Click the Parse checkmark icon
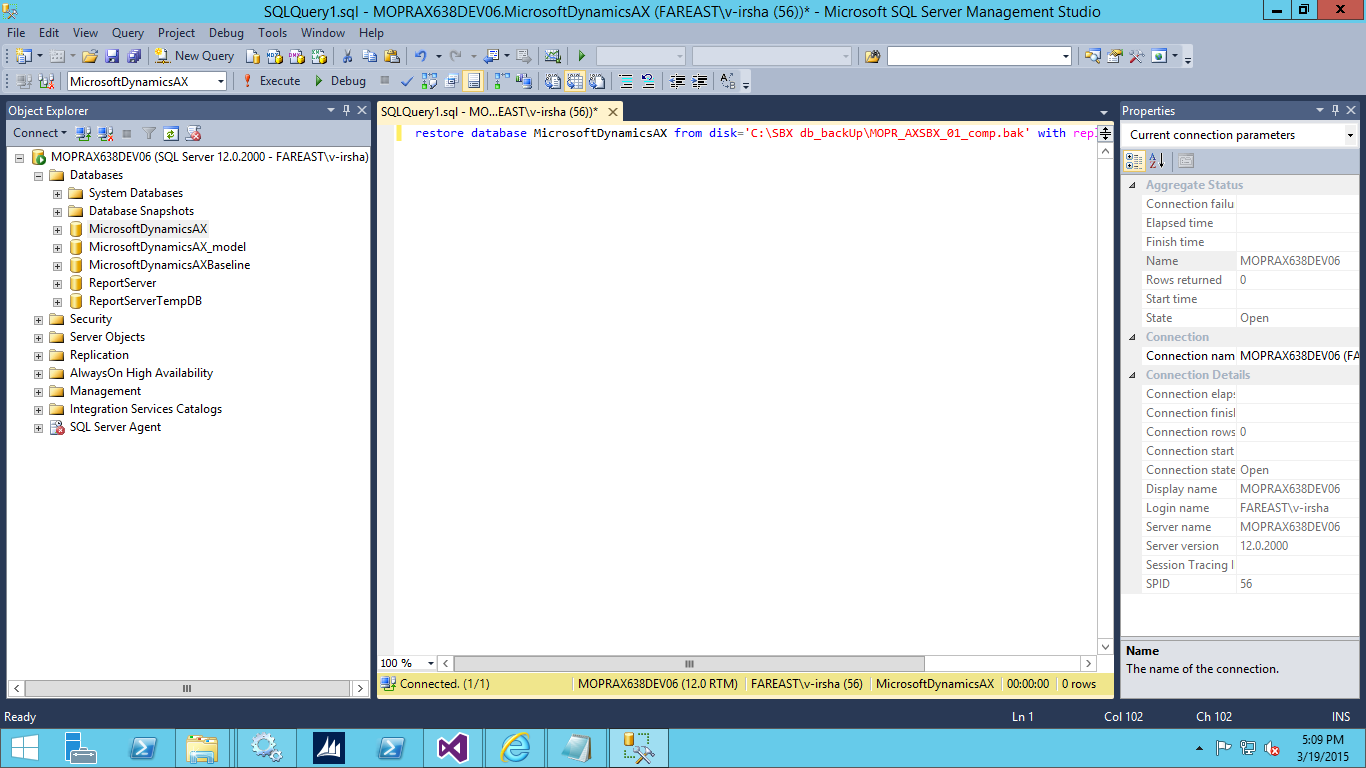1366x768 pixels. click(407, 81)
